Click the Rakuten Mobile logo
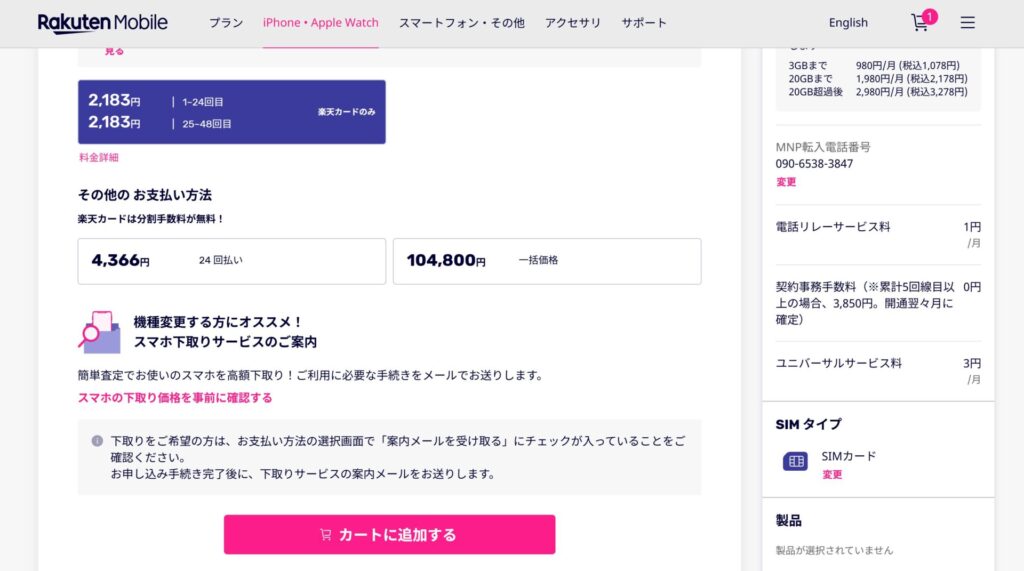 point(103,22)
